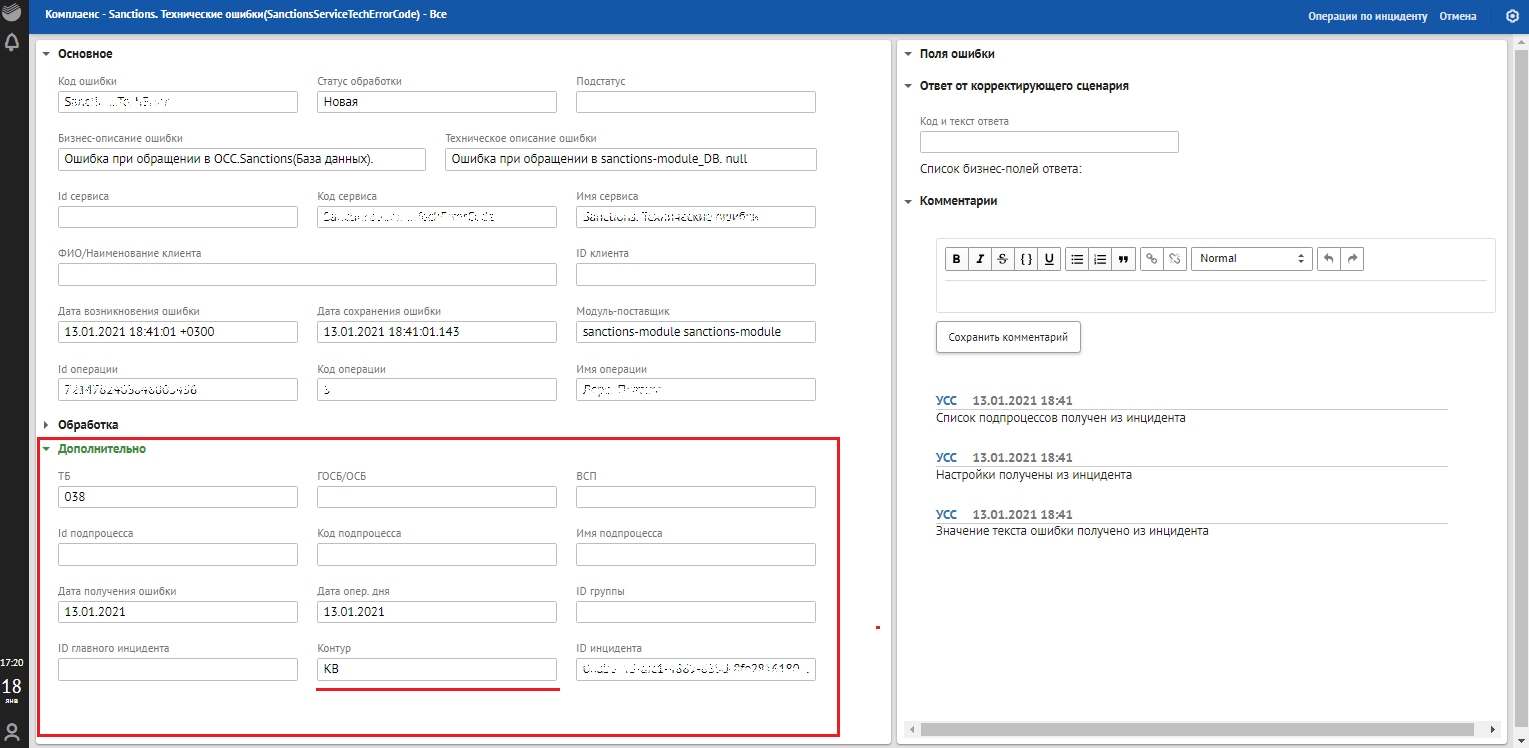Toggle italic formatting in comment editor
The height and width of the screenshot is (748, 1529).
pyautogui.click(x=980, y=259)
